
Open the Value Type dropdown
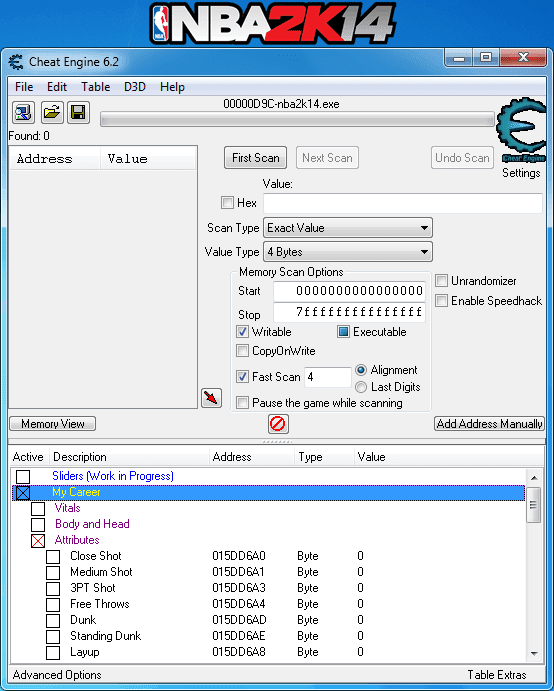[348, 252]
